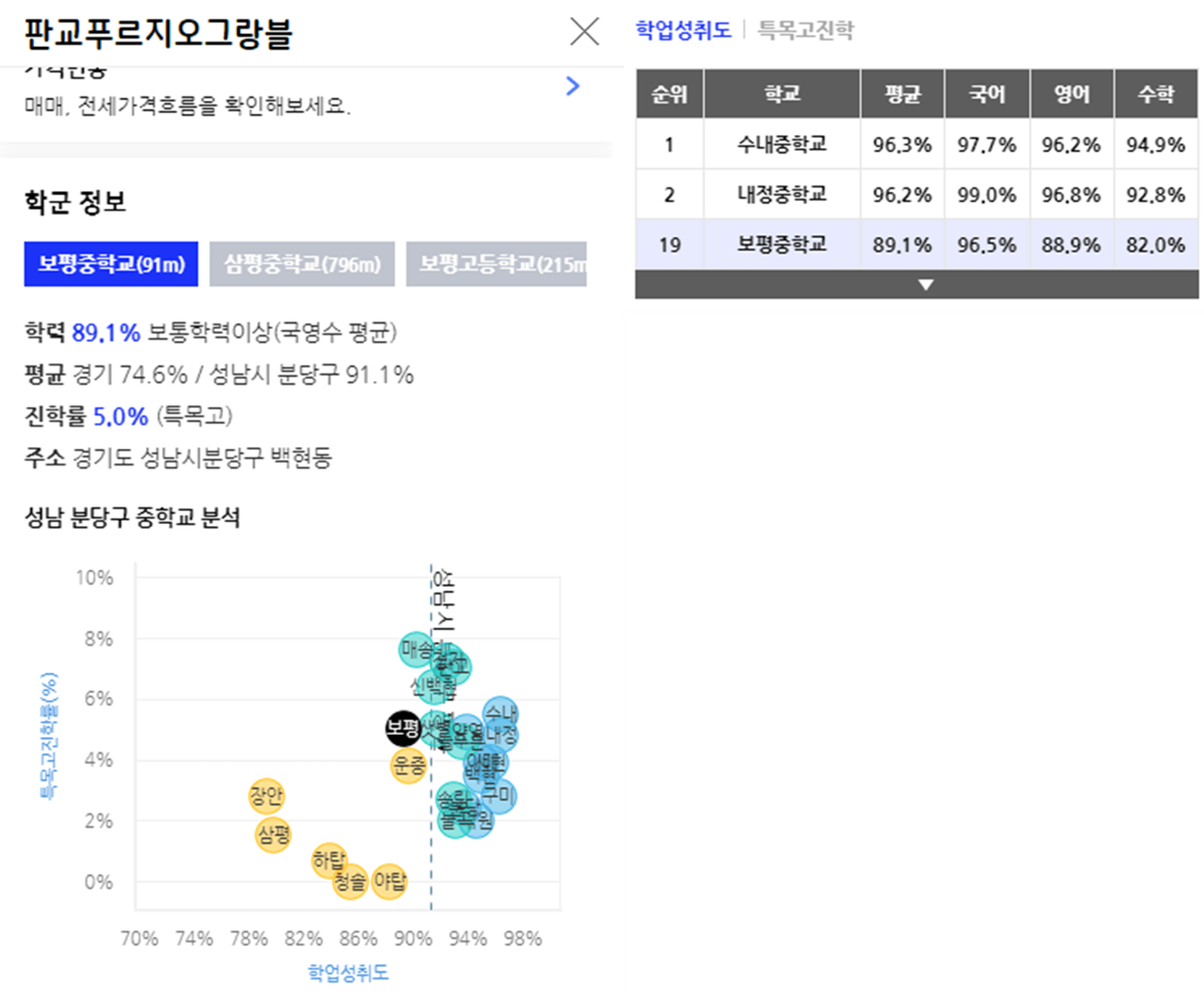Select 내정중학교 row in ranking table
1204x992 pixels.
coord(917,194)
